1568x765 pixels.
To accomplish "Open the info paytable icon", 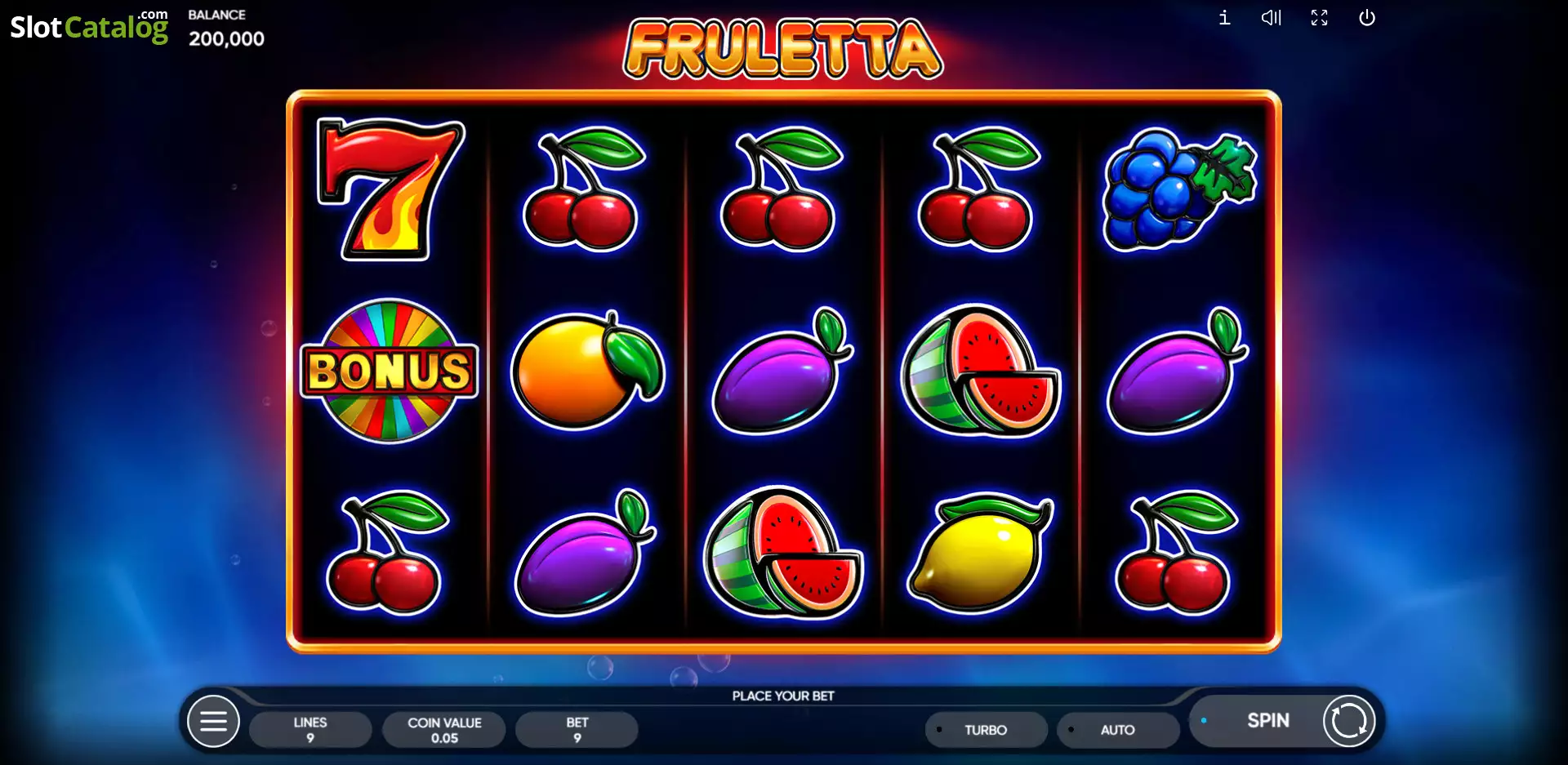I will (x=1224, y=17).
